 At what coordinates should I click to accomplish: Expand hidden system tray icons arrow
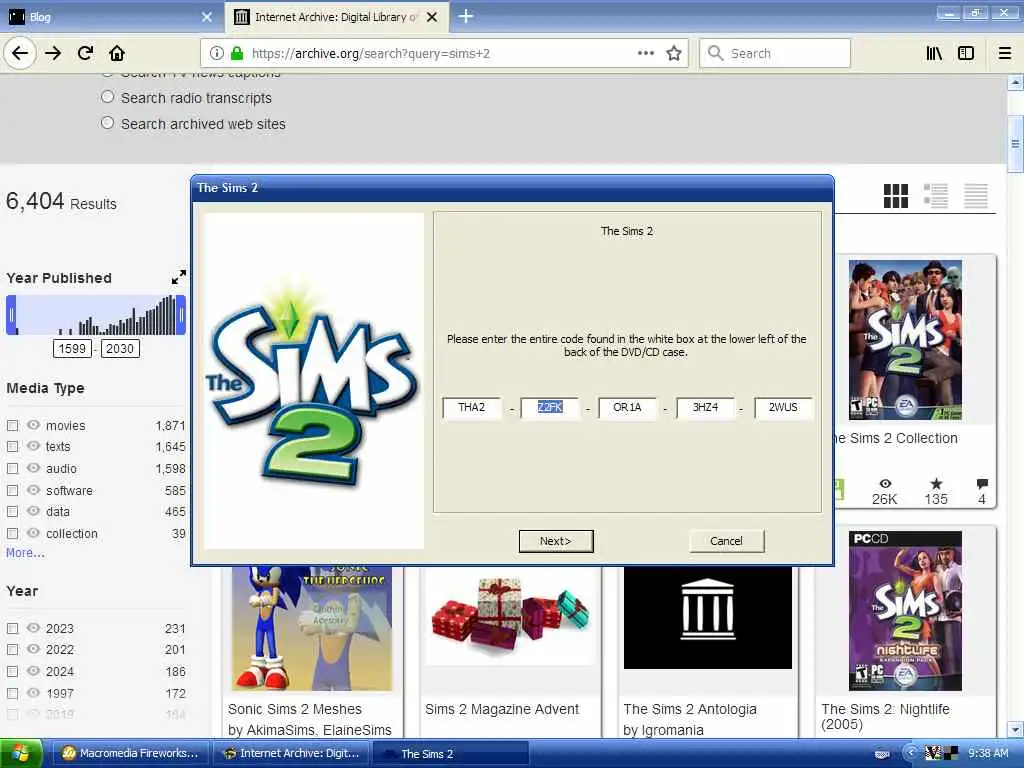[x=910, y=753]
